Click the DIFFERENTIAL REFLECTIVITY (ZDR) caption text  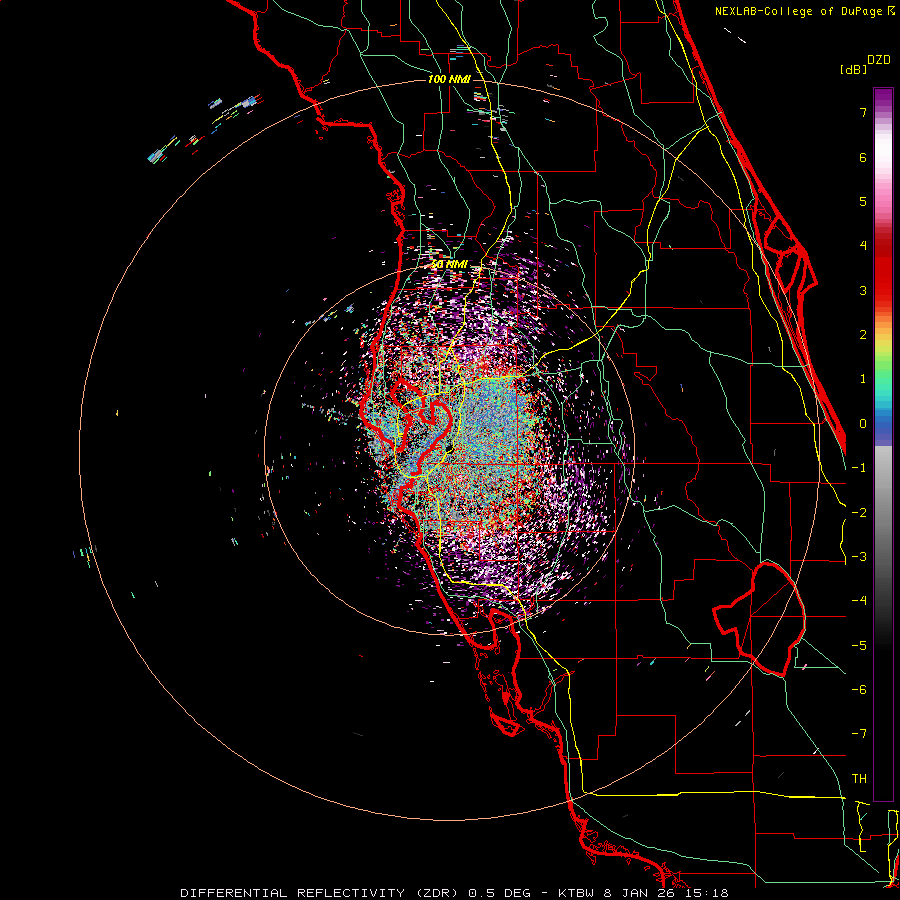(321, 893)
